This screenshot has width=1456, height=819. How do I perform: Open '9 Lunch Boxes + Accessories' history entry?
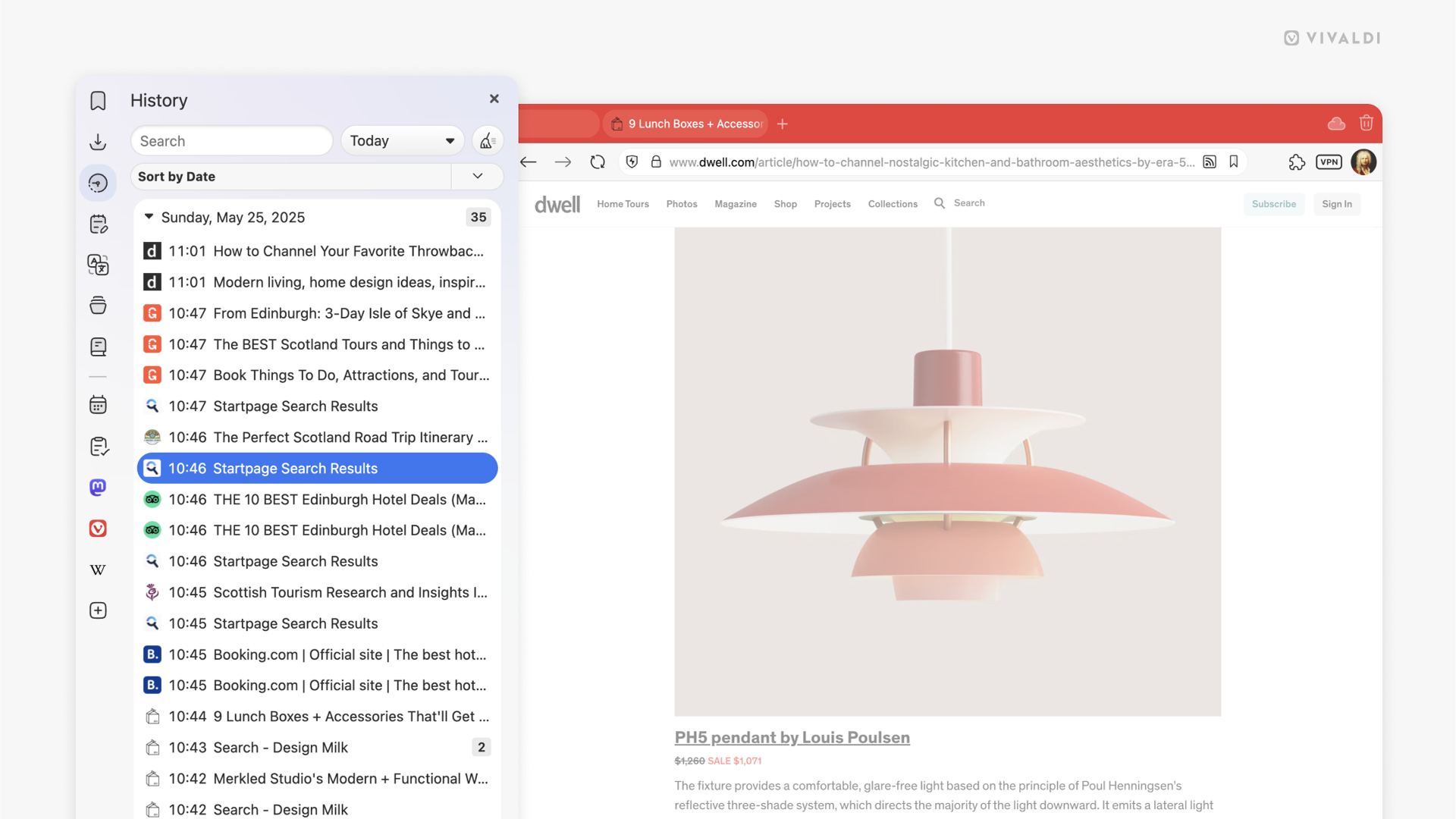tap(317, 717)
